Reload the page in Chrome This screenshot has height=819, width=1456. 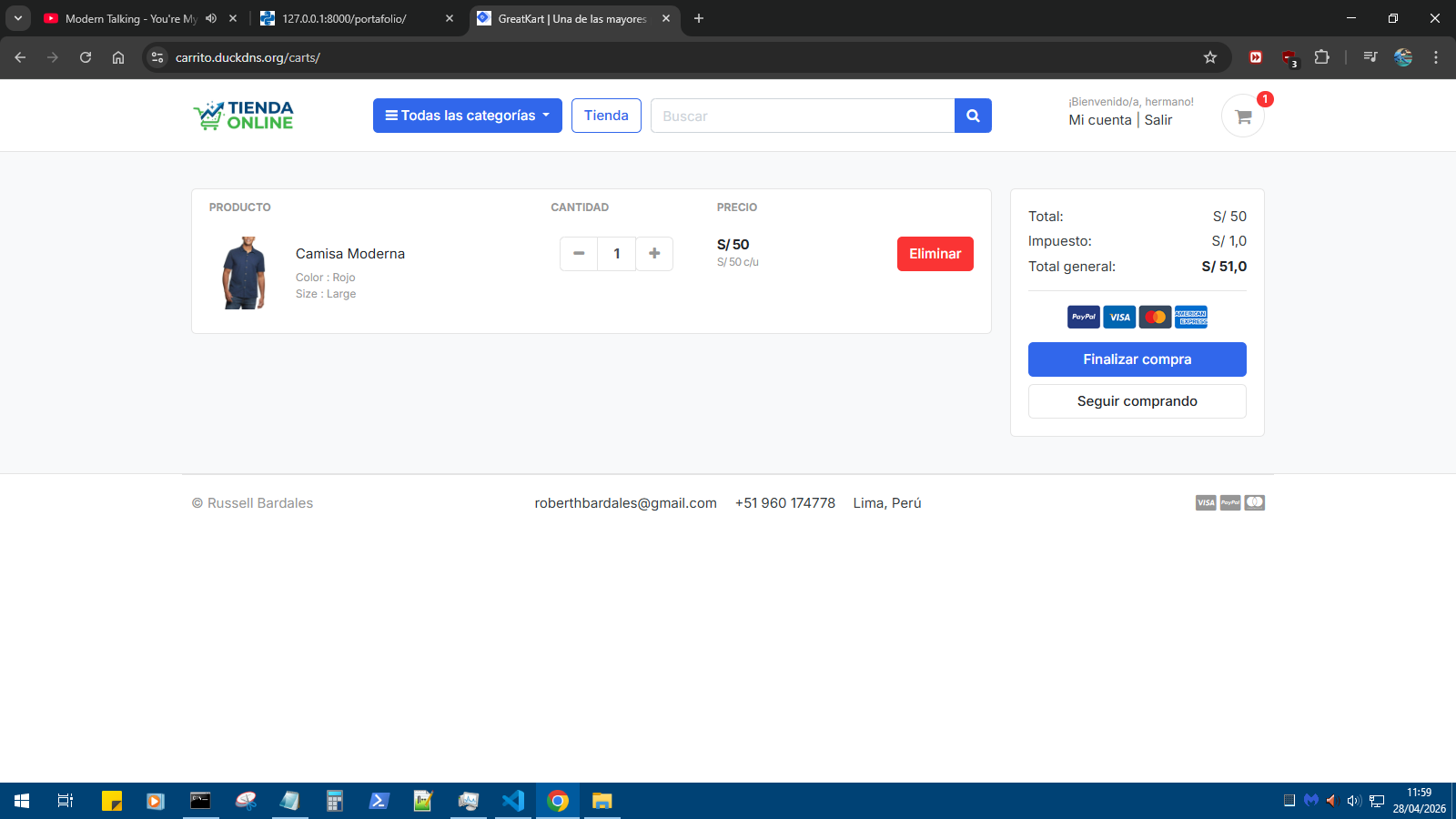86,57
